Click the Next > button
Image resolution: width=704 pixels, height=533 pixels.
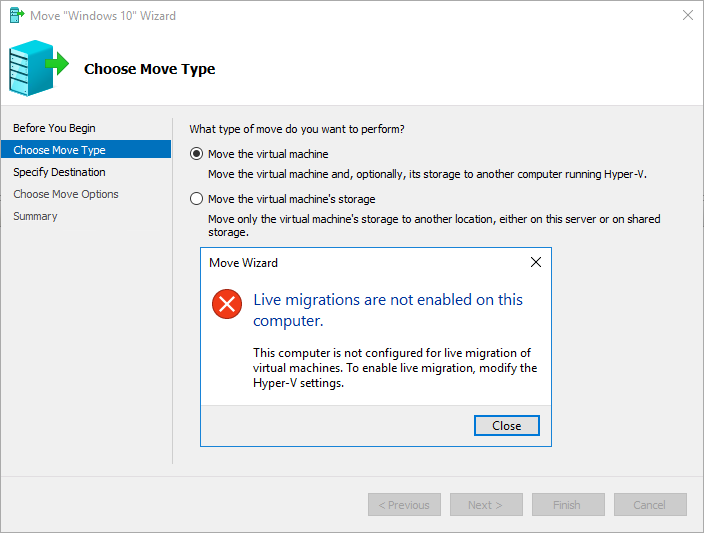tap(486, 505)
